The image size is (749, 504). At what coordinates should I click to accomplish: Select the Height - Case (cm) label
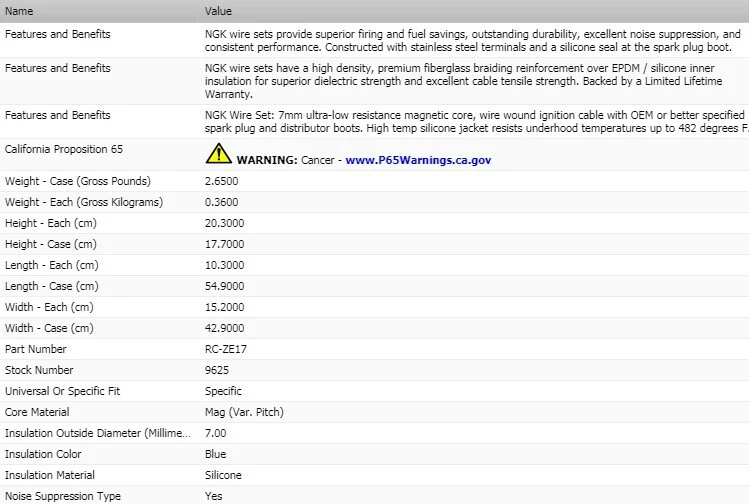51,244
